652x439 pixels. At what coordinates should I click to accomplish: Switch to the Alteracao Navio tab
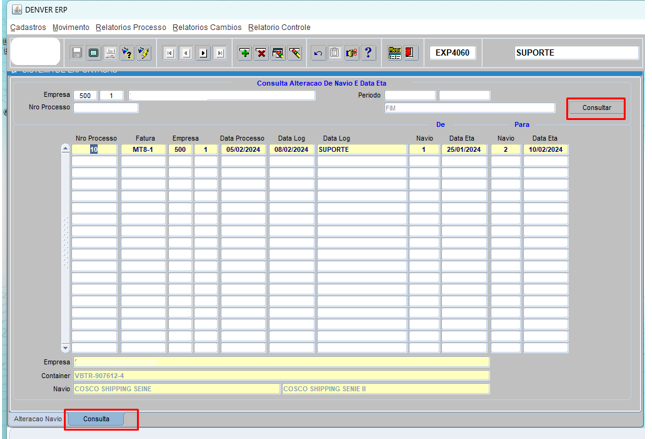point(37,419)
